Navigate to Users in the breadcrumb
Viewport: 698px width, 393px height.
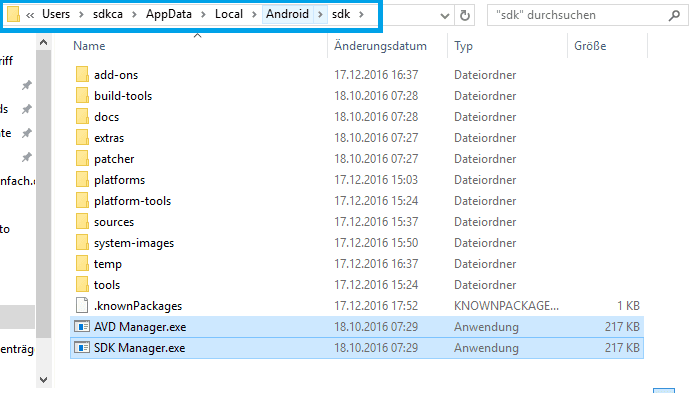(x=56, y=14)
